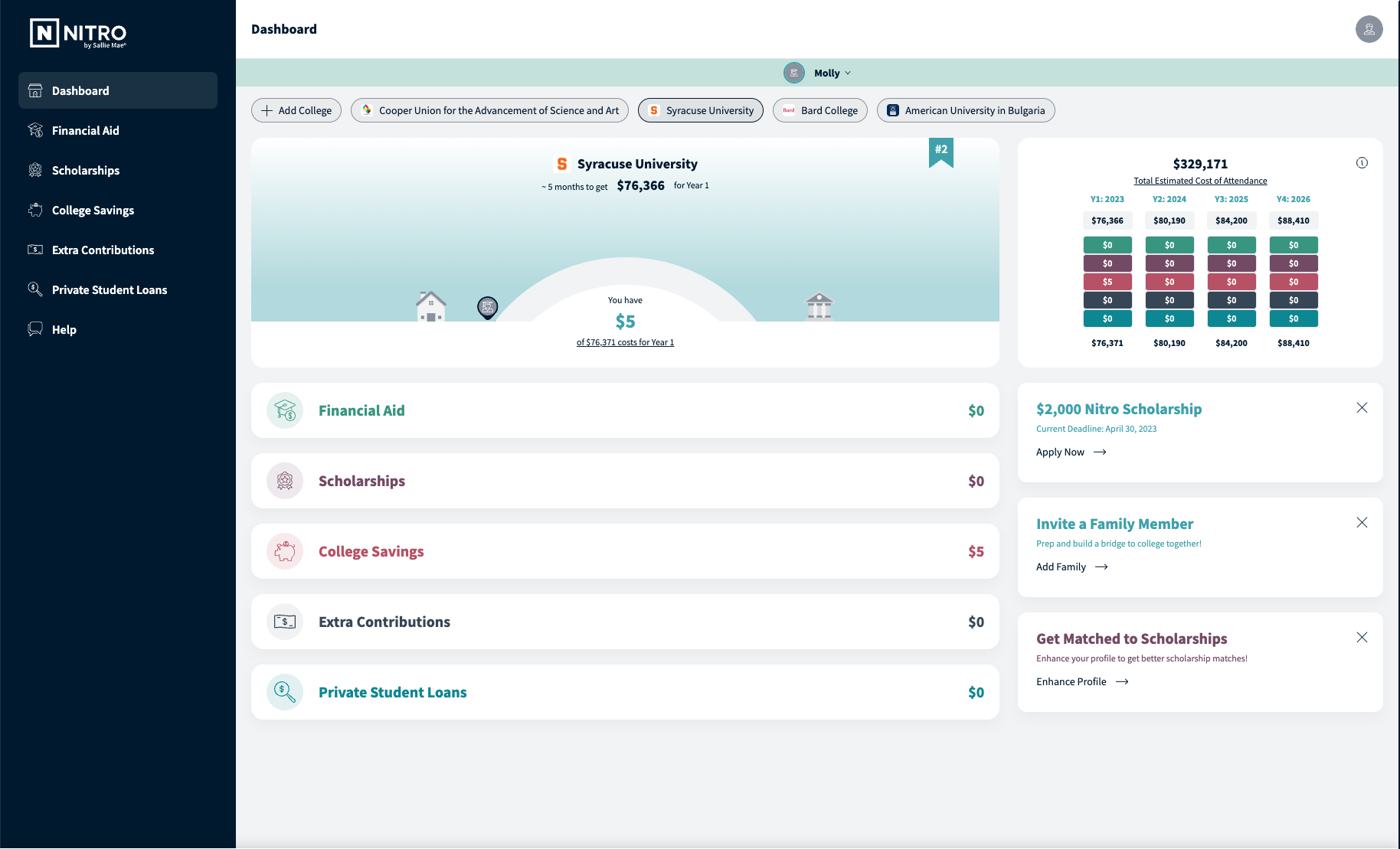Click the Apply Now link
This screenshot has height=849, width=1400.
(x=1071, y=452)
